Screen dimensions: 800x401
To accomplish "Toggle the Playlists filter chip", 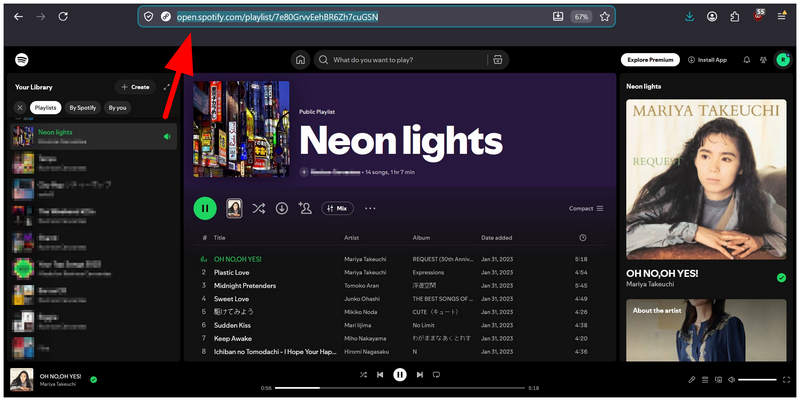I will tap(45, 108).
